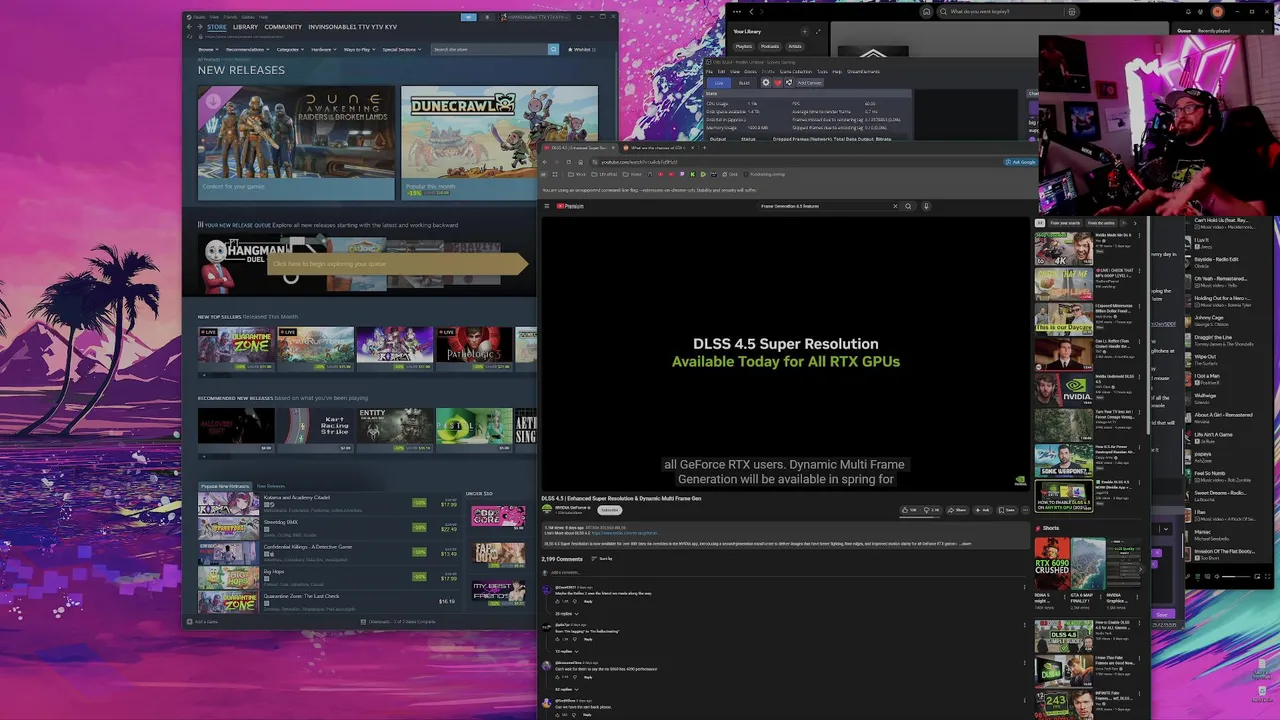Go back in the Steam window
Viewport: 1280px width, 720px height.
coord(189,27)
